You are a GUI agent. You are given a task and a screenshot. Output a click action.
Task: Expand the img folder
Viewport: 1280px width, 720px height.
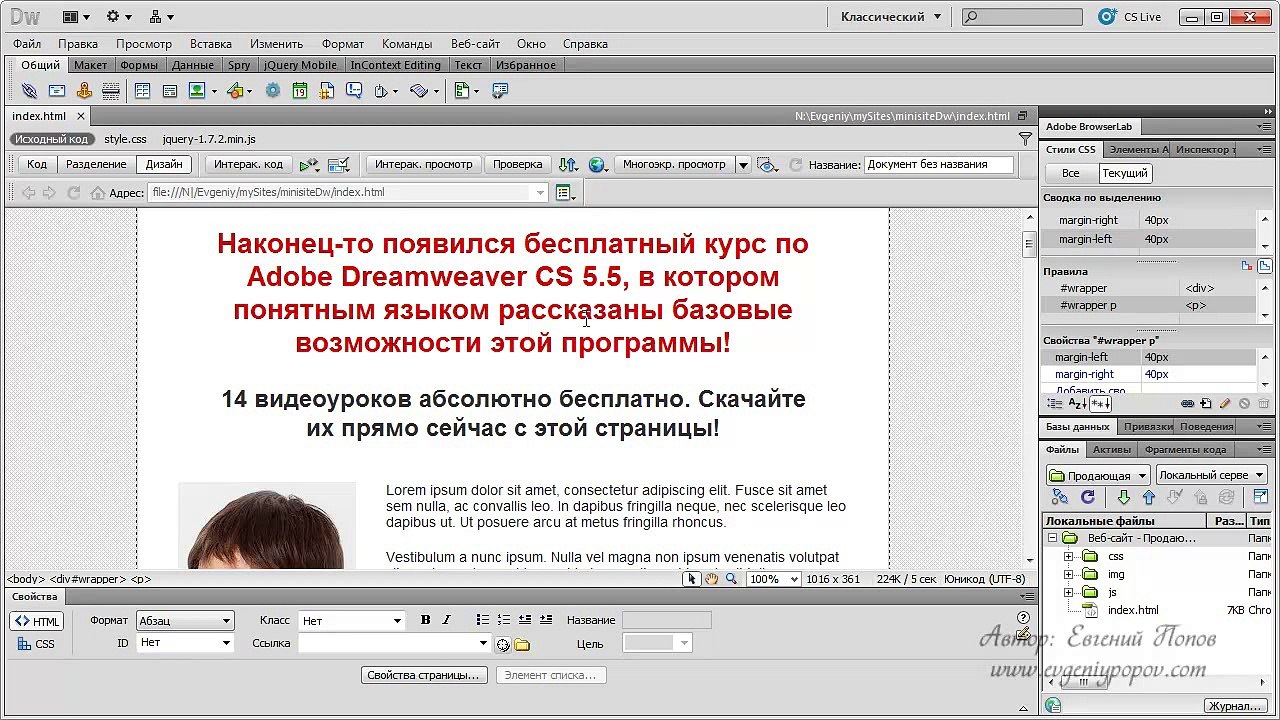tap(1068, 575)
